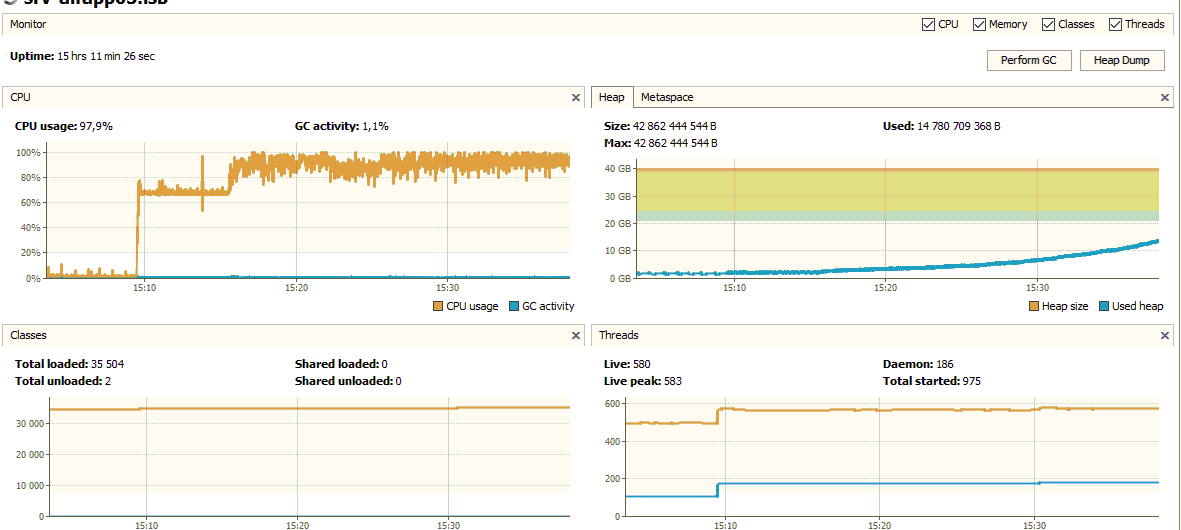The height and width of the screenshot is (530, 1181).
Task: Click the GC activity 1,1% value
Action: pyautogui.click(x=375, y=126)
